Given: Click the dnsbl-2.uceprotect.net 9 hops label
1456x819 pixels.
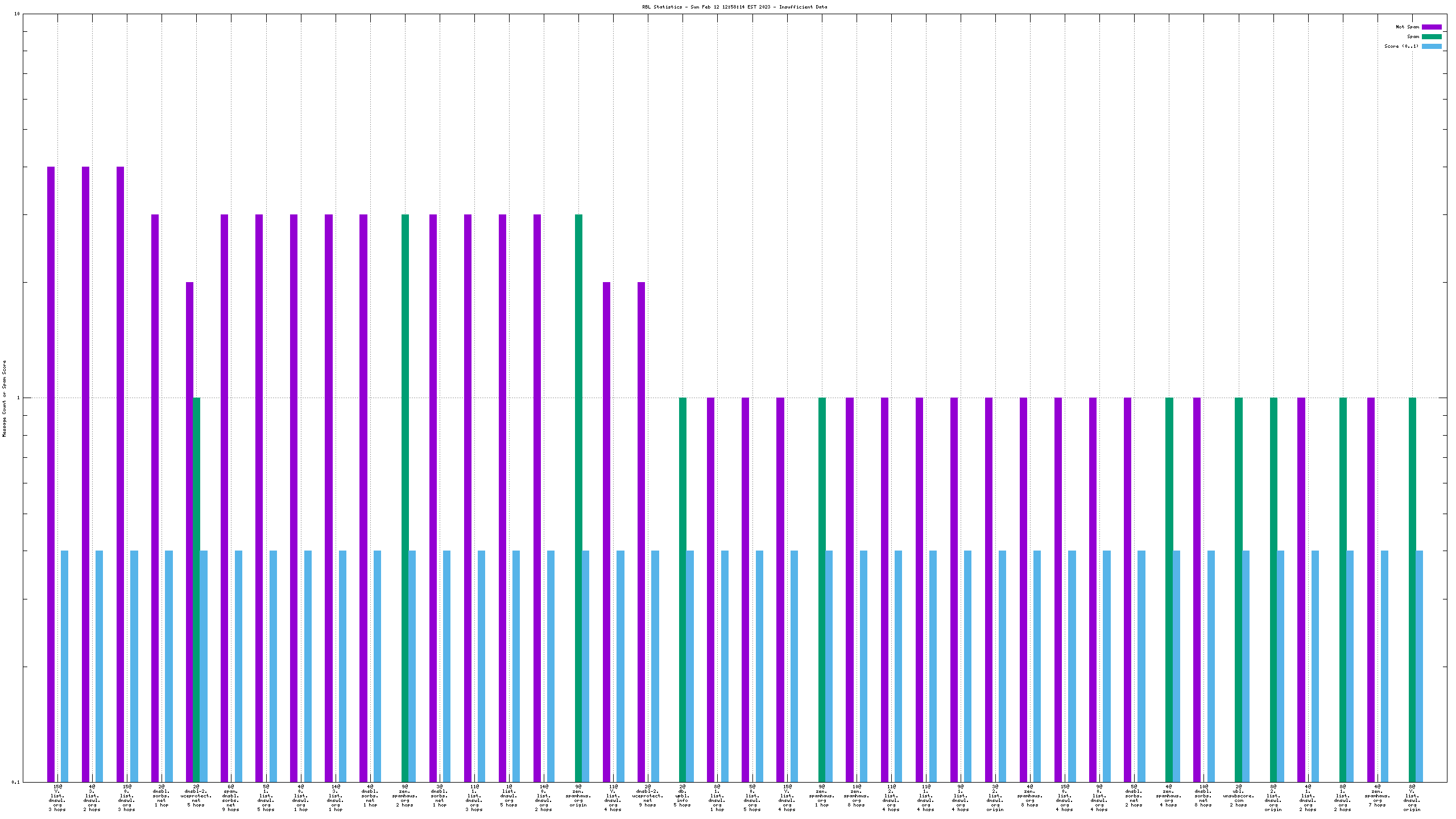Looking at the screenshot, I should (x=647, y=797).
